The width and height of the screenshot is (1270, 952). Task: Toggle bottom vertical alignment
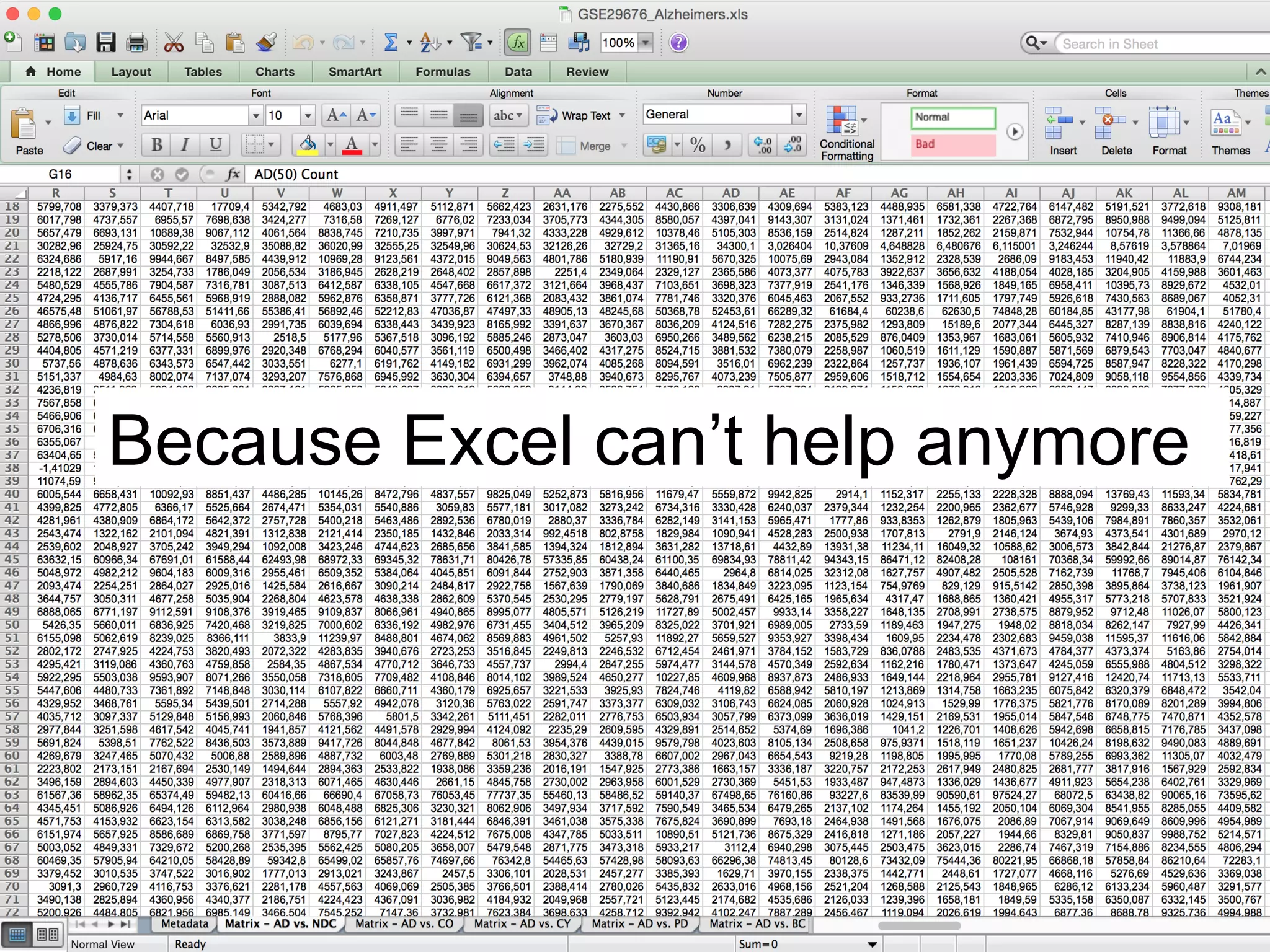(x=469, y=115)
